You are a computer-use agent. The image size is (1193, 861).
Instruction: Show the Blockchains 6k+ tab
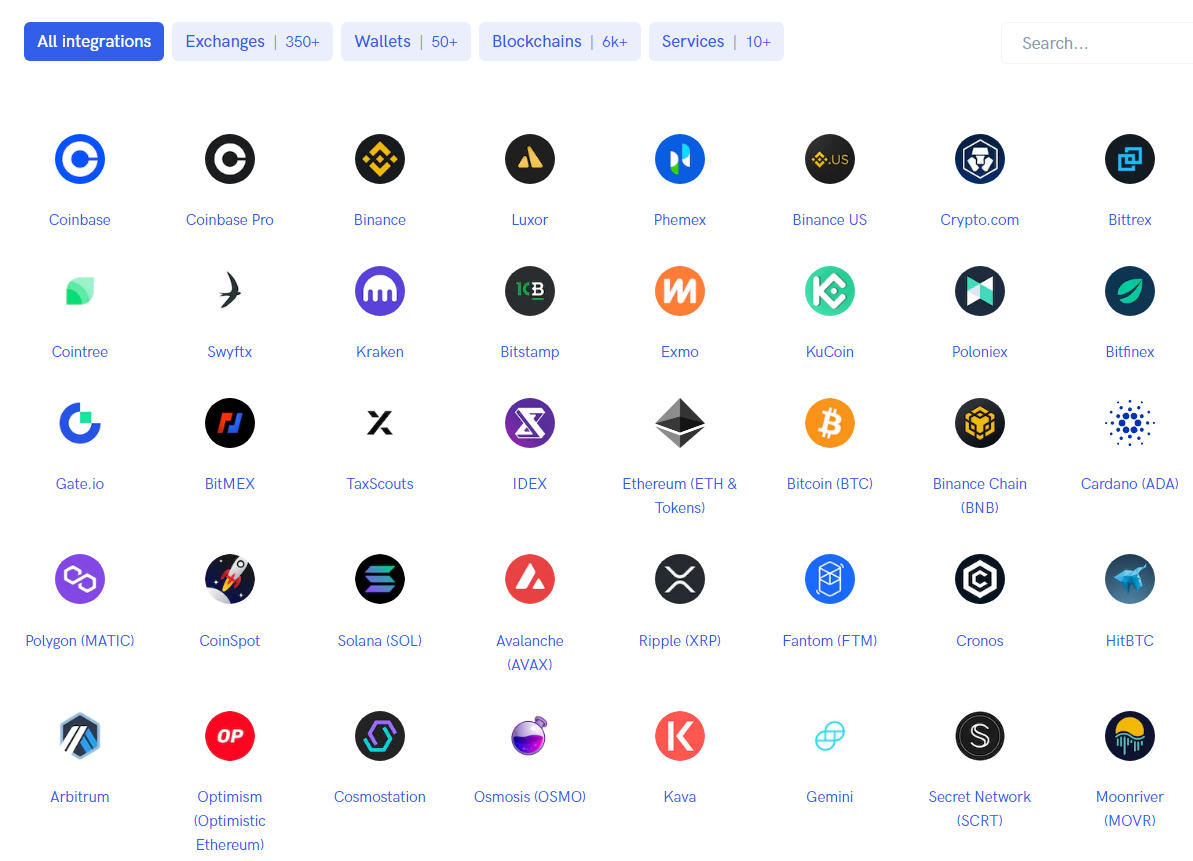pyautogui.click(x=559, y=42)
